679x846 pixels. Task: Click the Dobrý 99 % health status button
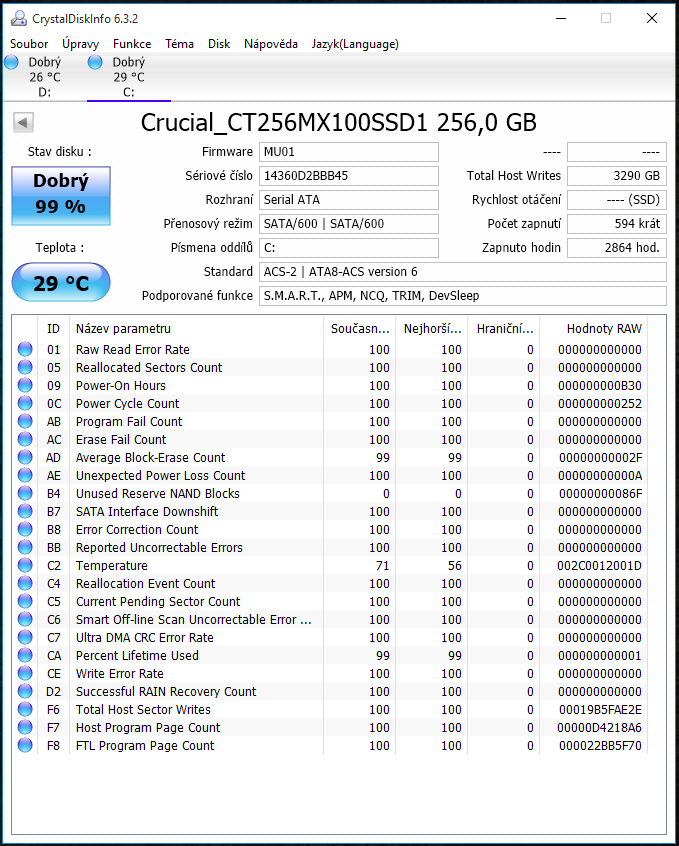click(x=61, y=195)
